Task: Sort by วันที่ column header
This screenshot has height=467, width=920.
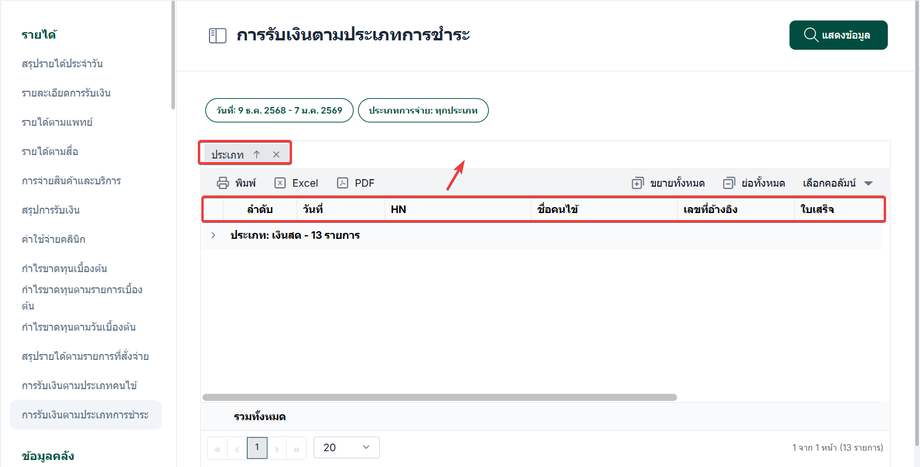Action: pyautogui.click(x=340, y=209)
